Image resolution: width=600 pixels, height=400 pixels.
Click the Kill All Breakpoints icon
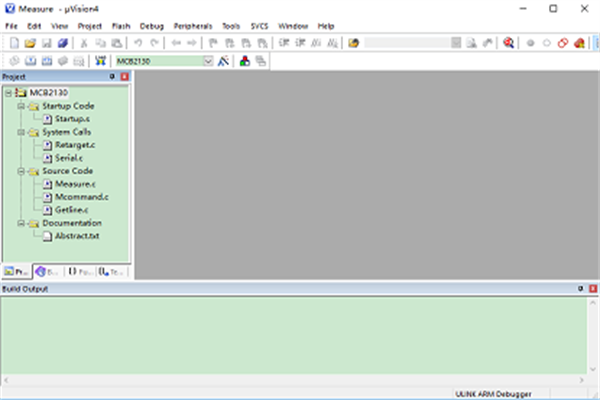pyautogui.click(x=579, y=43)
